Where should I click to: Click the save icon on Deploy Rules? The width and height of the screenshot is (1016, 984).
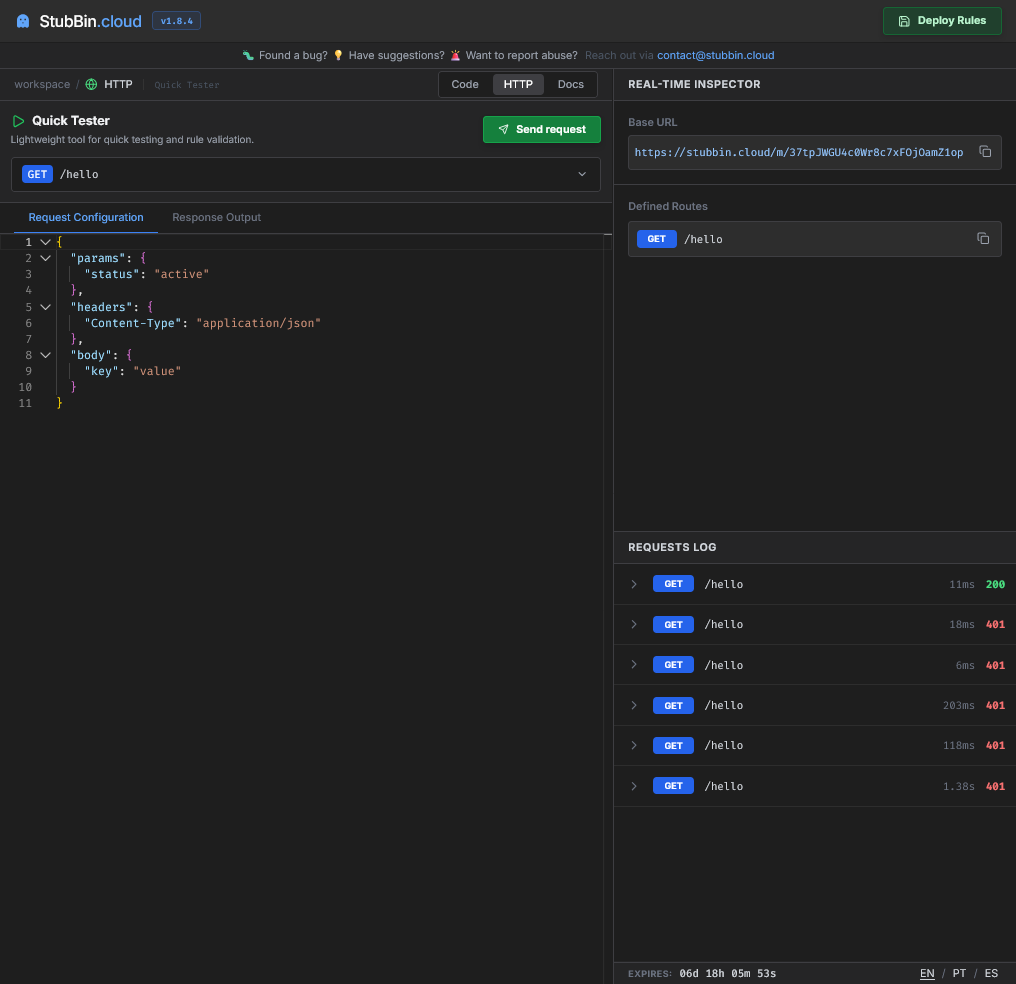(x=904, y=21)
